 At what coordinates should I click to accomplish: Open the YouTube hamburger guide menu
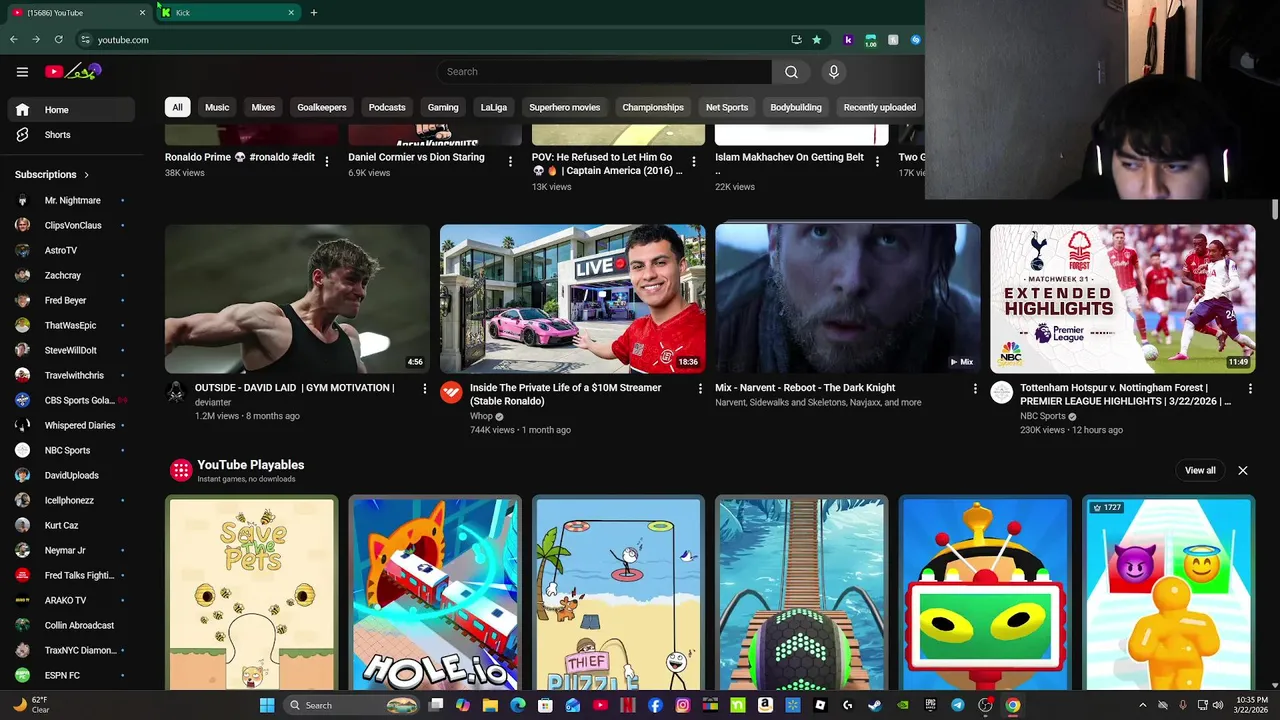click(x=22, y=71)
